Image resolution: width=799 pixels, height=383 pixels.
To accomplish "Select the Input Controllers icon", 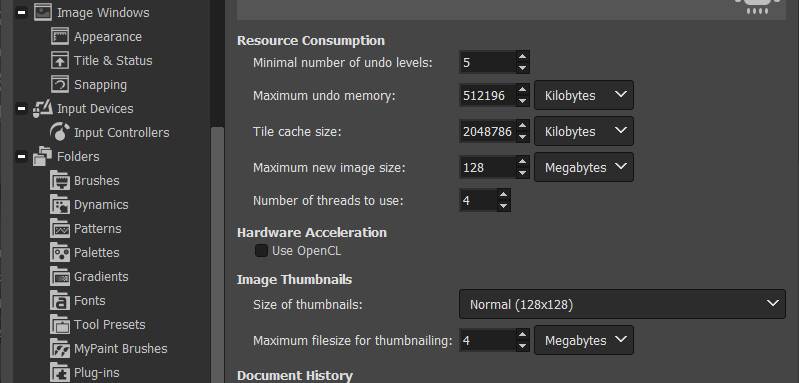I will click(60, 132).
